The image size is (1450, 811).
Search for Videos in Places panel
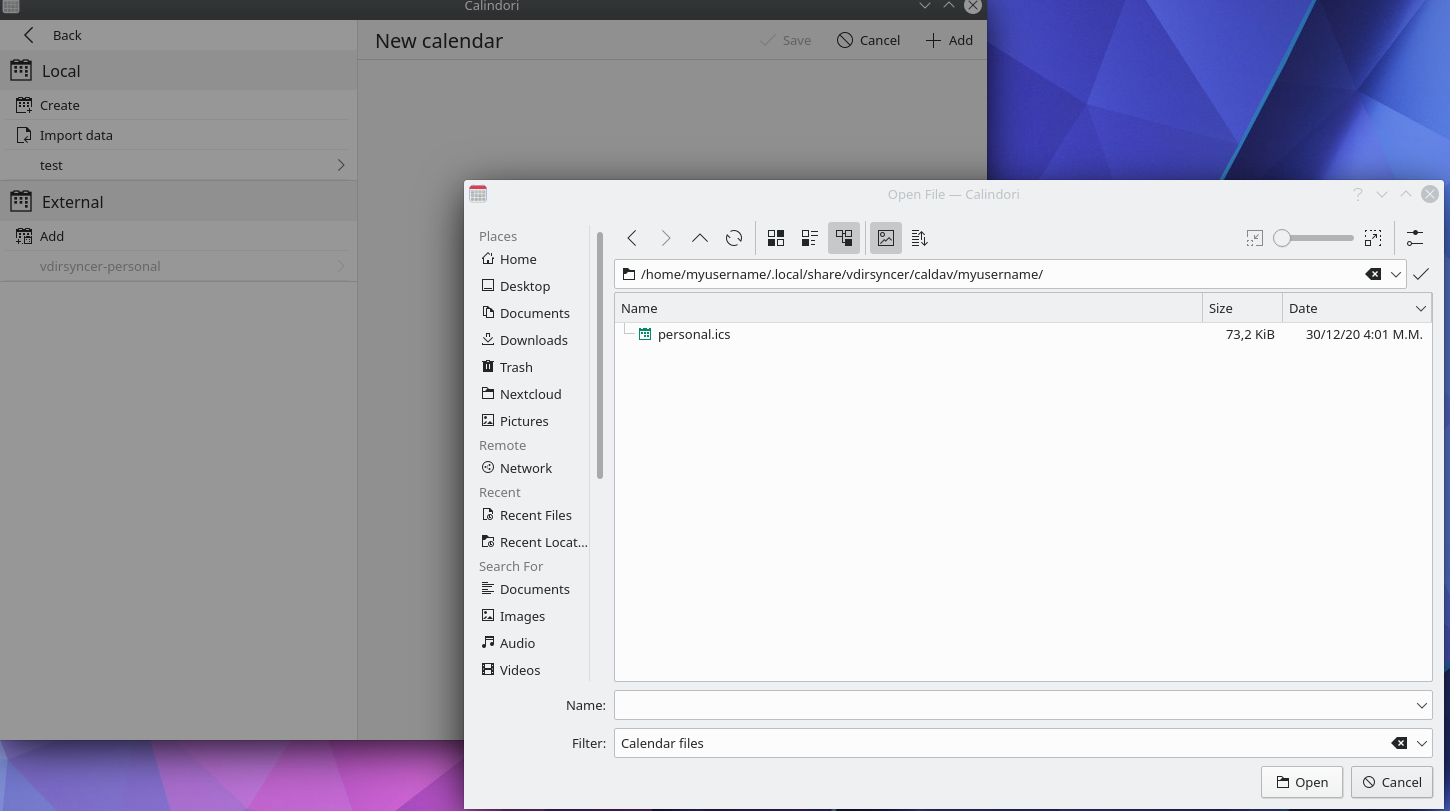510,670
